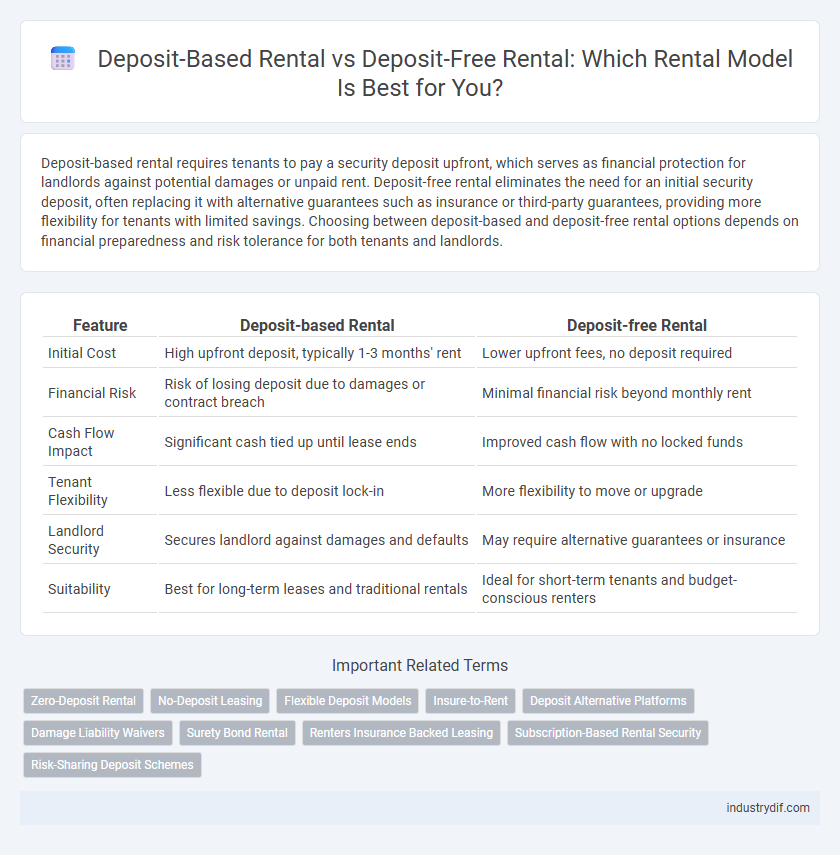
Task: Open the No-Deposit Leasing tag
Action: tap(210, 701)
